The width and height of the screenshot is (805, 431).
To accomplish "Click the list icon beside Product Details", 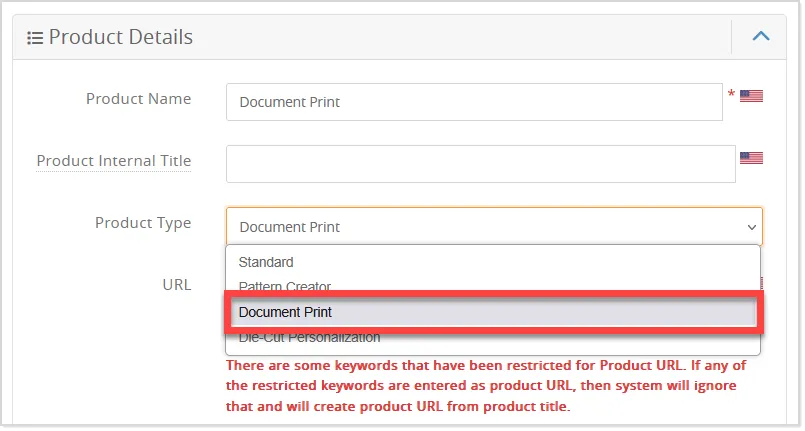I will point(35,38).
